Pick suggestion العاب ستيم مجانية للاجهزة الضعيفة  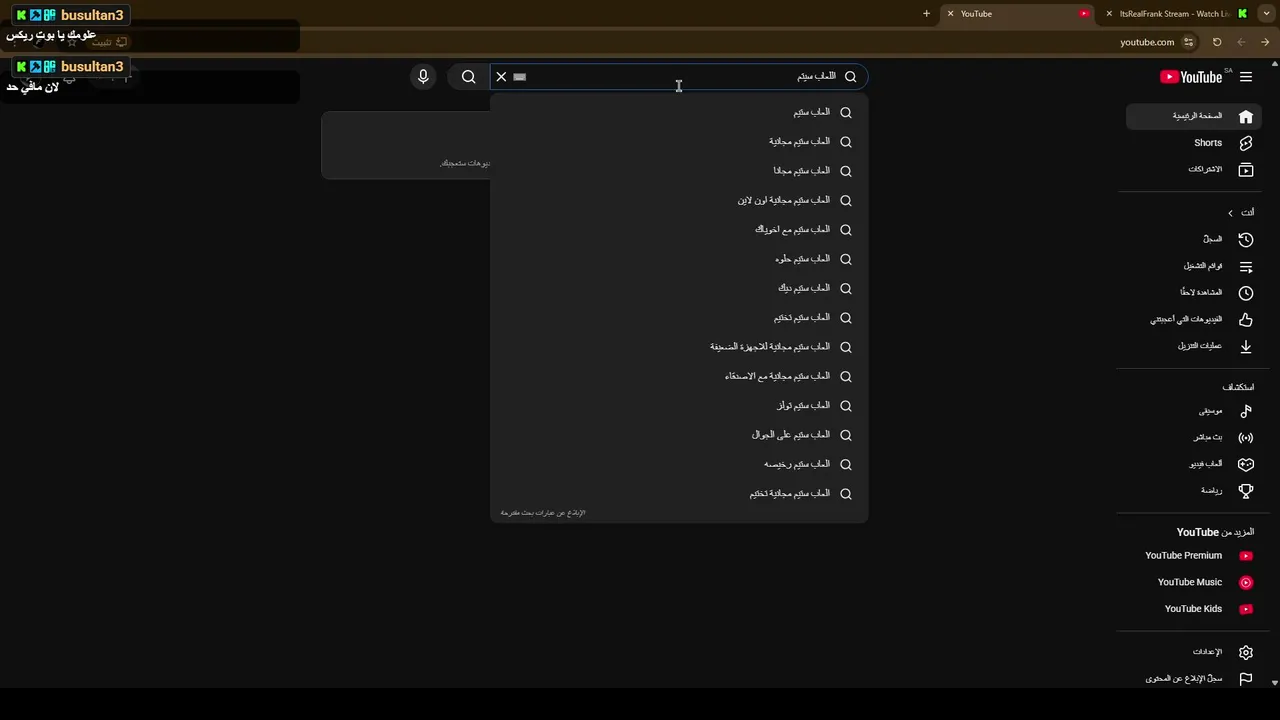coord(679,347)
